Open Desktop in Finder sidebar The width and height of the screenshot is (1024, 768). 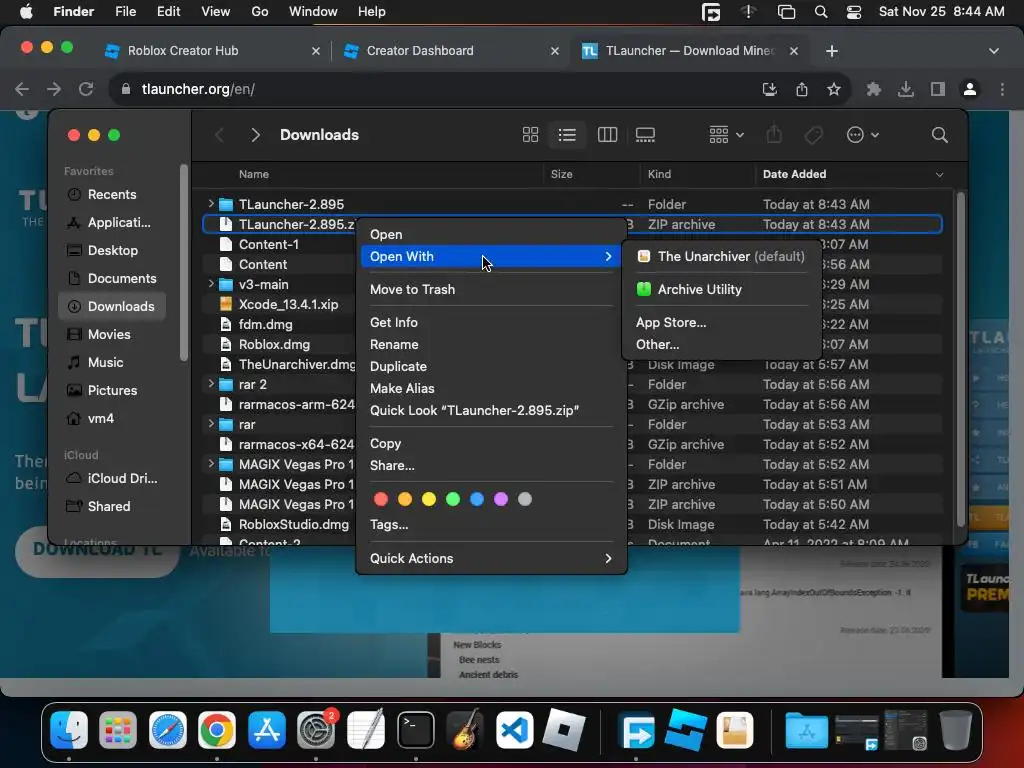click(112, 251)
